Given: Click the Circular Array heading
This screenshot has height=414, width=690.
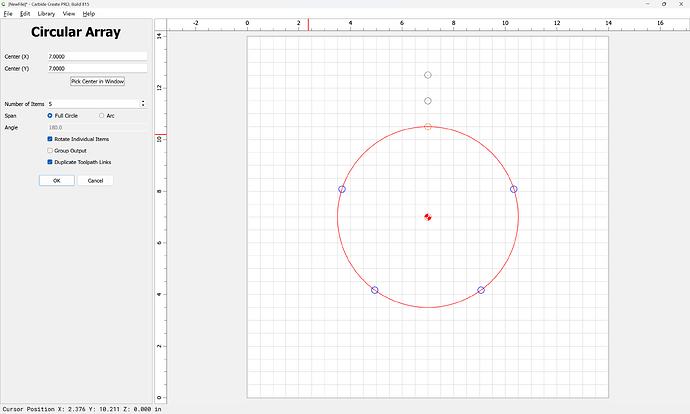Looking at the screenshot, I should click(76, 32).
